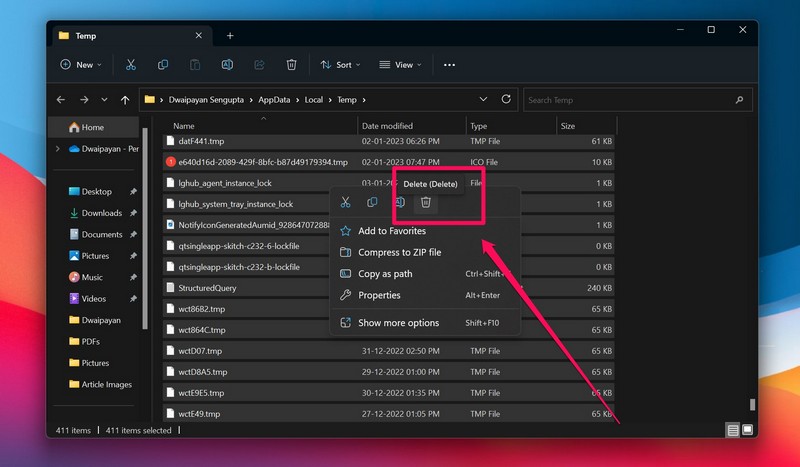This screenshot has height=467, width=800.
Task: Click the Delete icon in top toolbar
Action: 291,65
